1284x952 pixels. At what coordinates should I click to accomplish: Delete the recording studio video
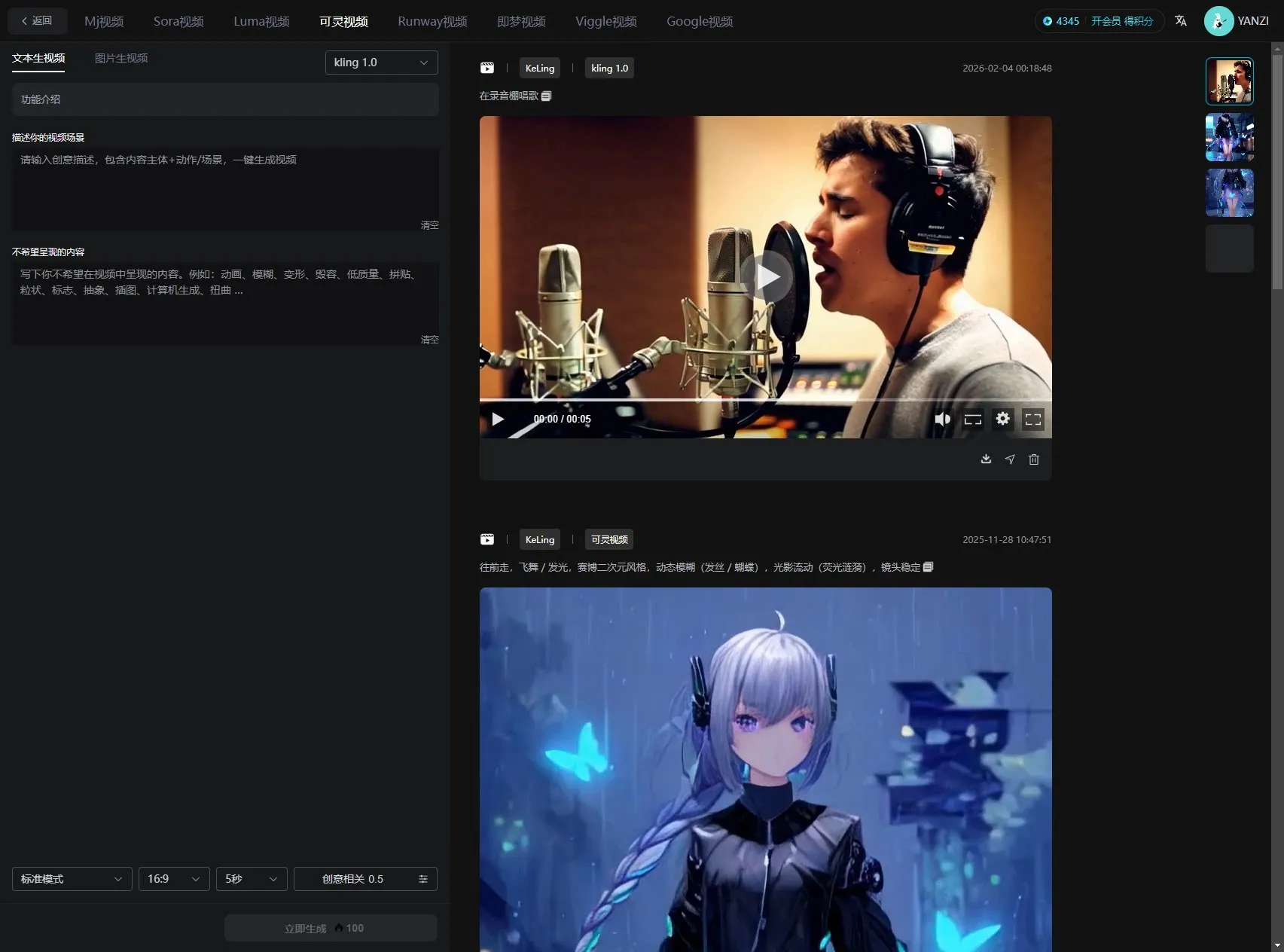point(1034,459)
